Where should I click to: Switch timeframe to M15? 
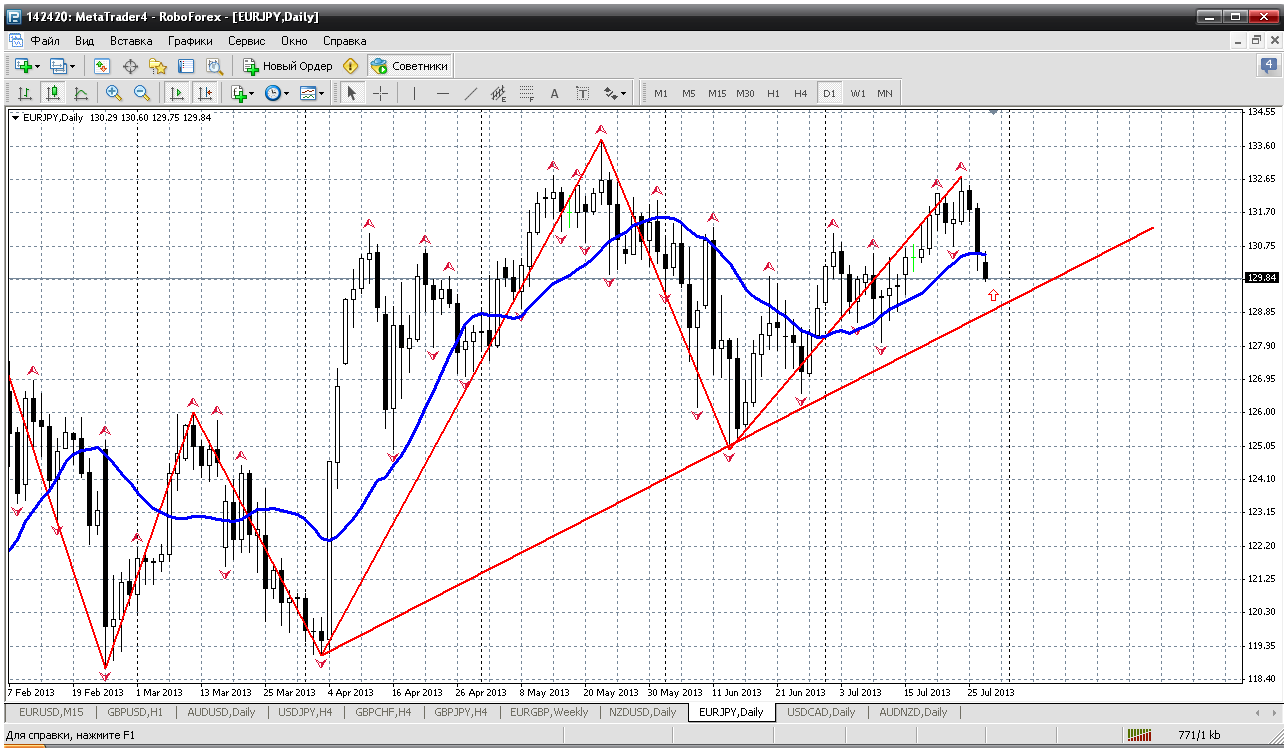(x=717, y=93)
